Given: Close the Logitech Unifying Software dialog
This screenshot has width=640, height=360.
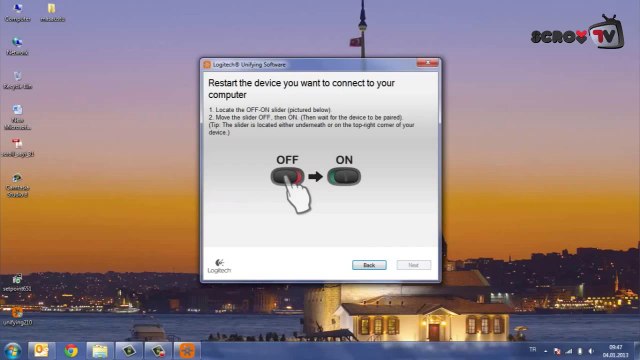Looking at the screenshot, I should pos(427,63).
